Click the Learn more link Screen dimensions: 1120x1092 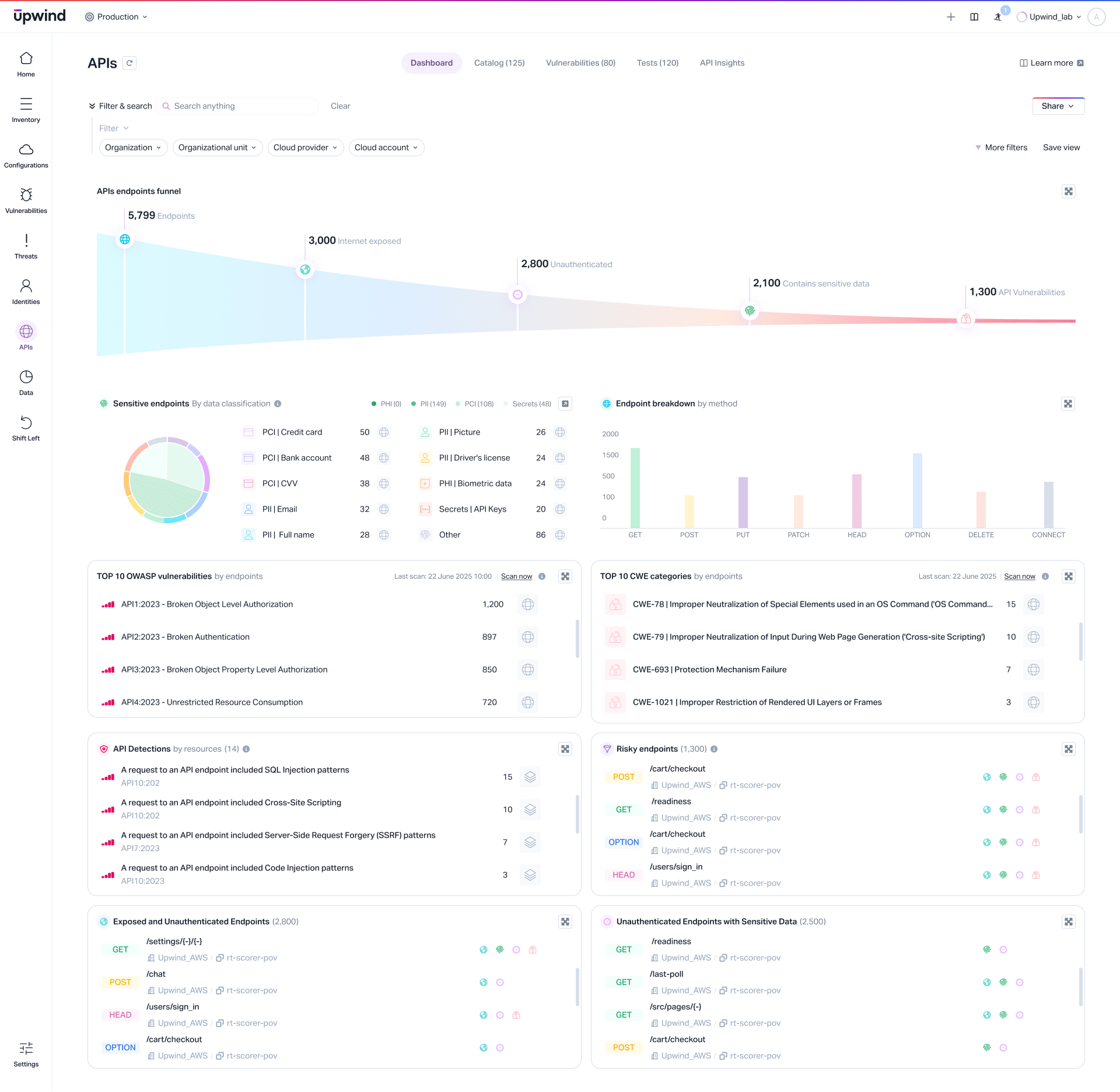point(1052,63)
